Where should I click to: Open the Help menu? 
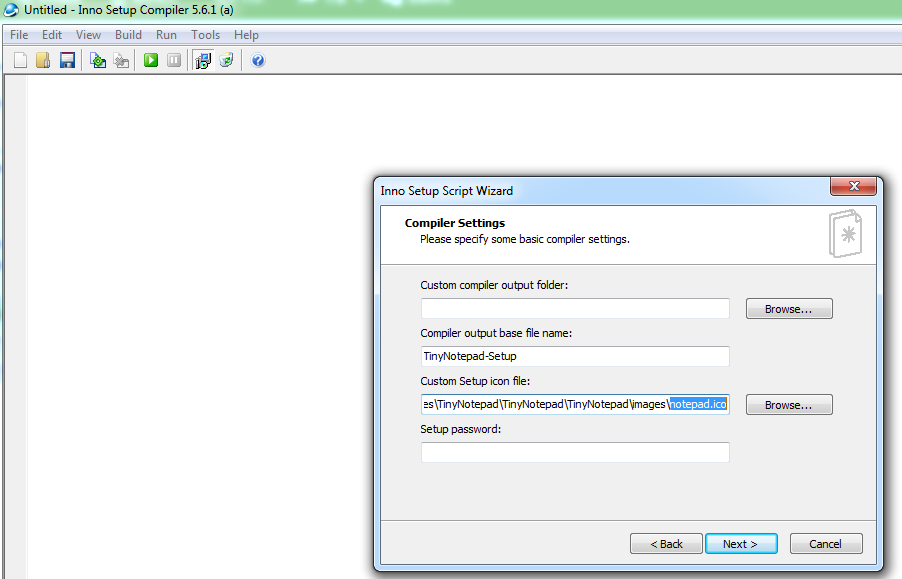pos(246,35)
